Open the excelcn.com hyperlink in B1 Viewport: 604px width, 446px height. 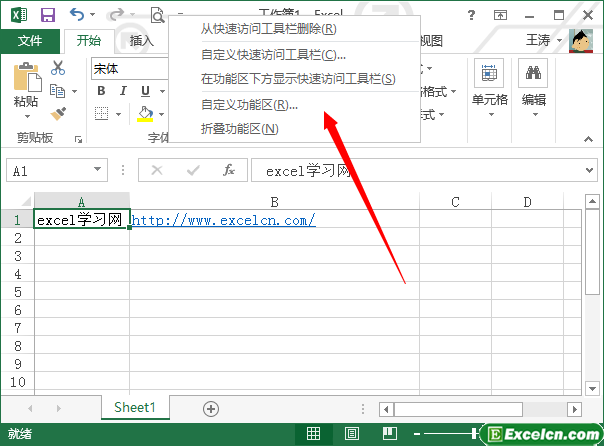[223, 220]
